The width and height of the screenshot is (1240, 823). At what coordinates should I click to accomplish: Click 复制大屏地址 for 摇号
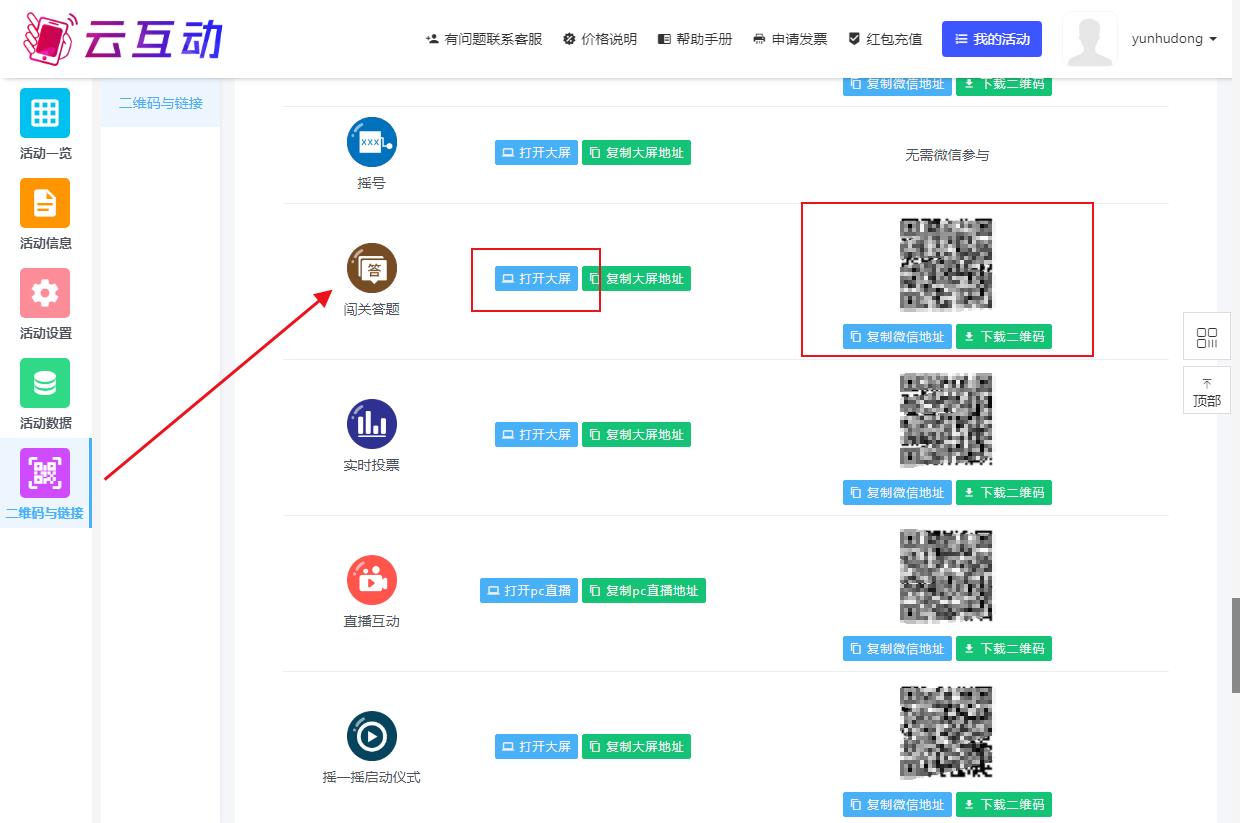coord(636,153)
